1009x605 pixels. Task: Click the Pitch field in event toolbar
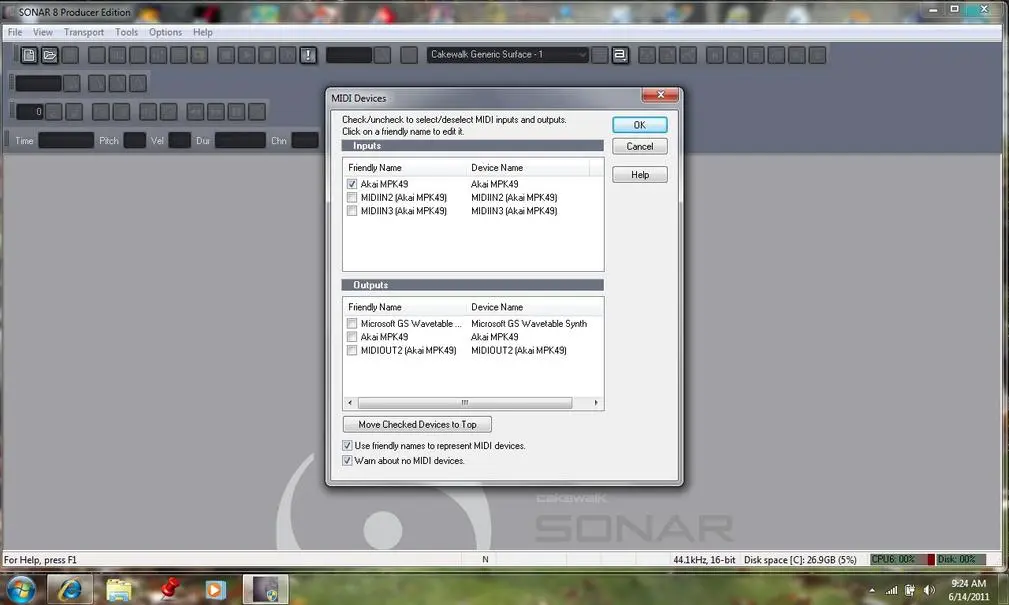pyautogui.click(x=134, y=140)
